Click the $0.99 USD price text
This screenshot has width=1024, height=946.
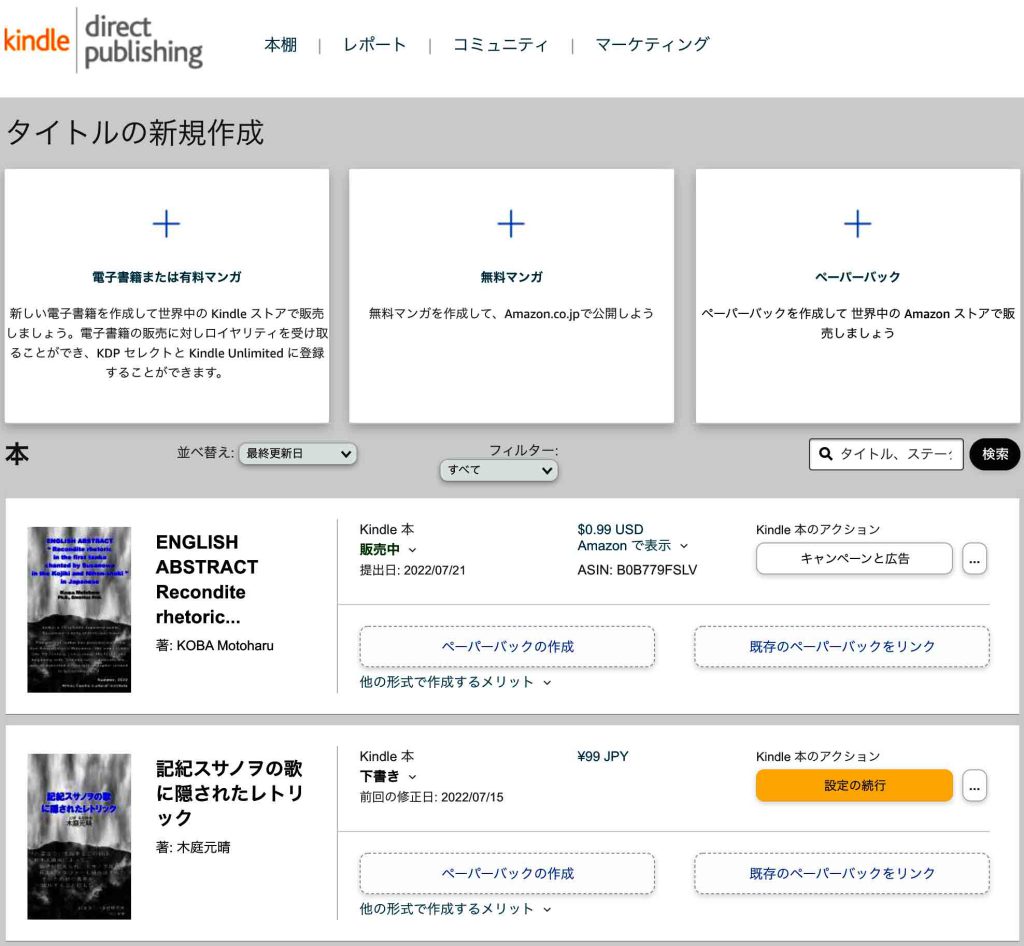coord(610,529)
